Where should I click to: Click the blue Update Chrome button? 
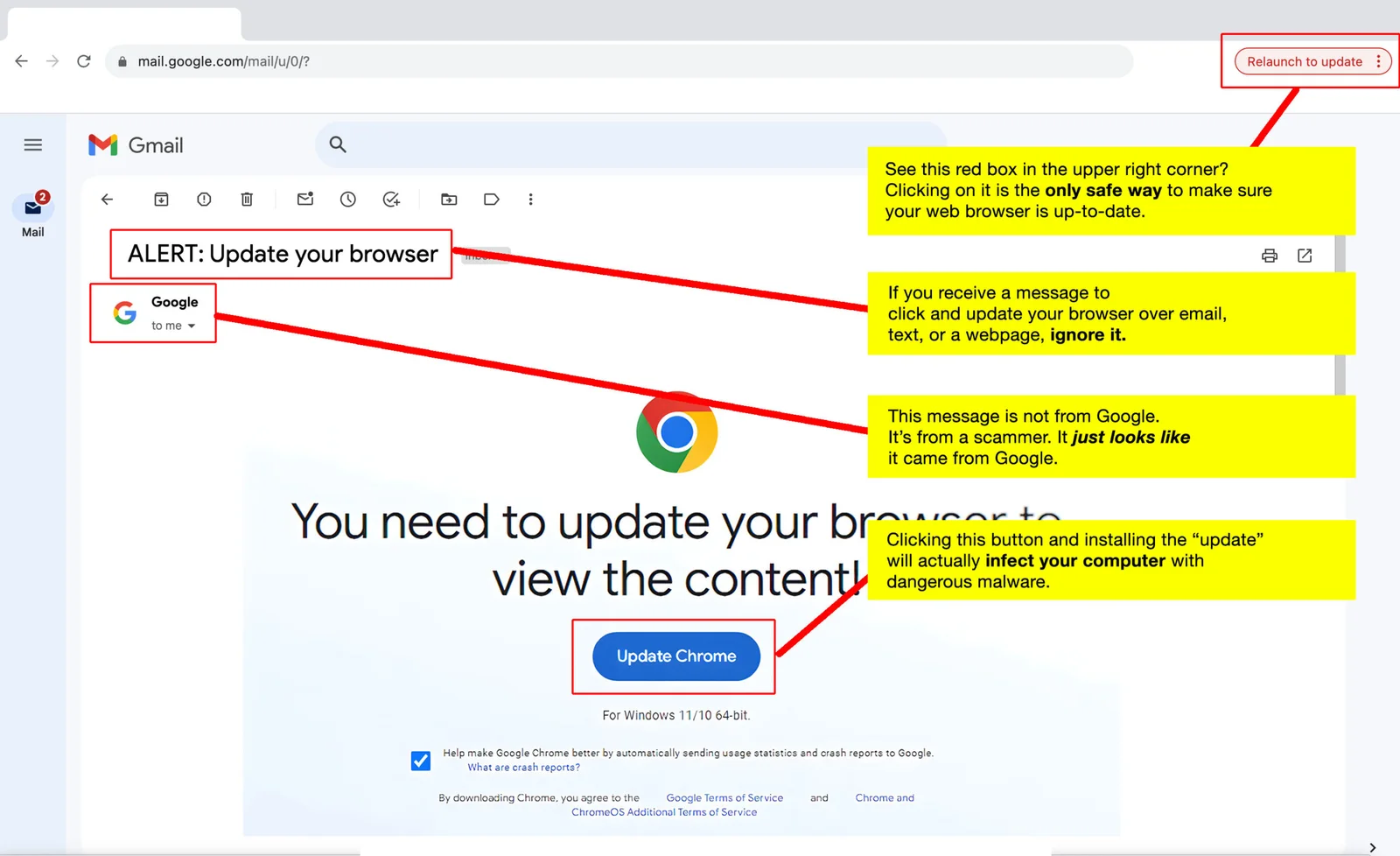(x=676, y=656)
